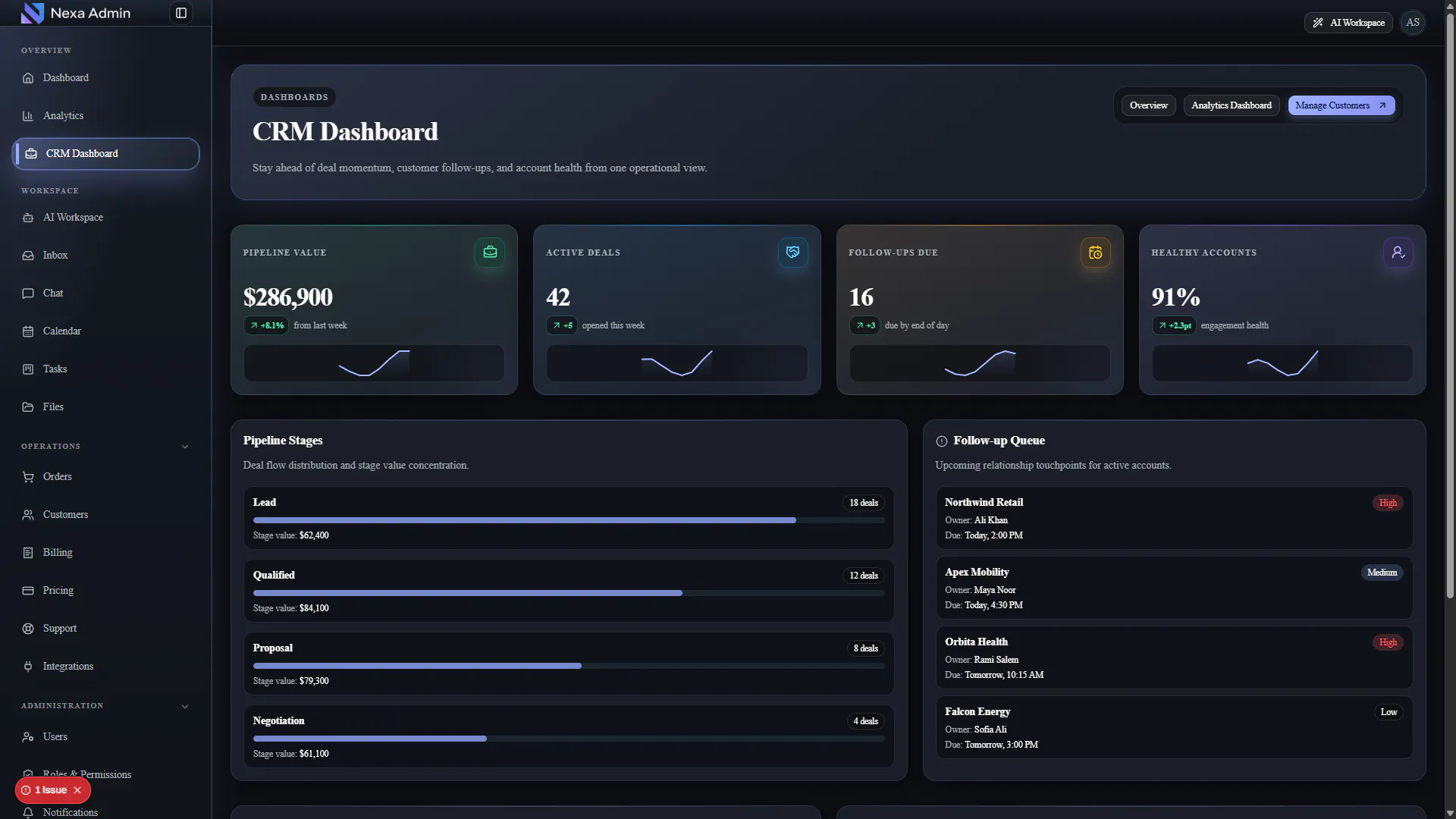
Task: Open the AS user avatar menu
Action: (x=1413, y=23)
